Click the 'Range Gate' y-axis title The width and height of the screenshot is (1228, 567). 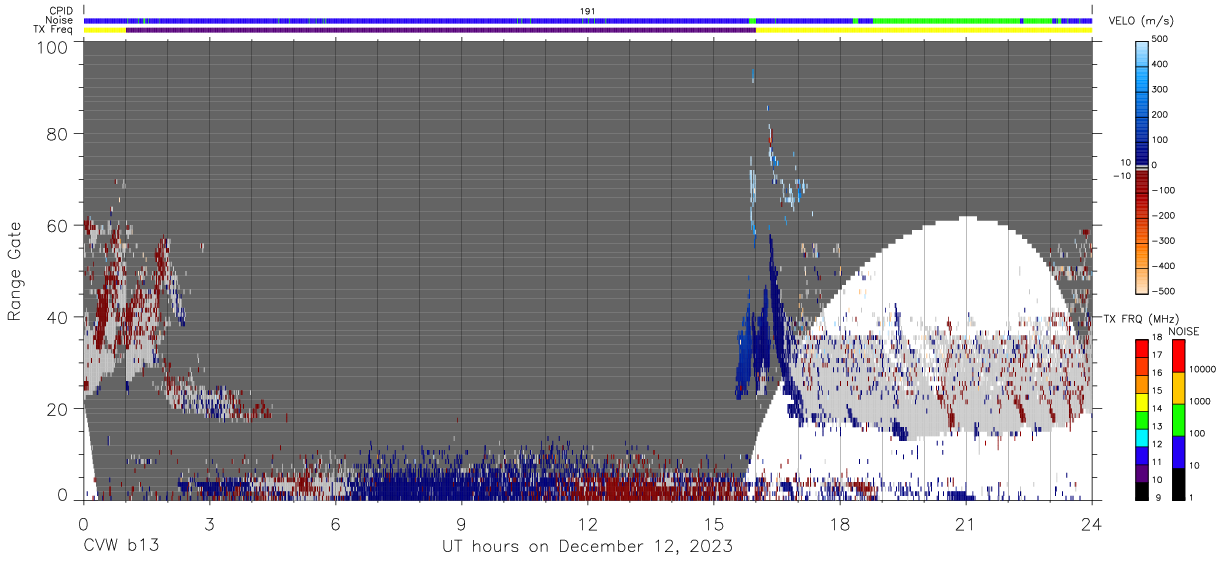(15, 271)
